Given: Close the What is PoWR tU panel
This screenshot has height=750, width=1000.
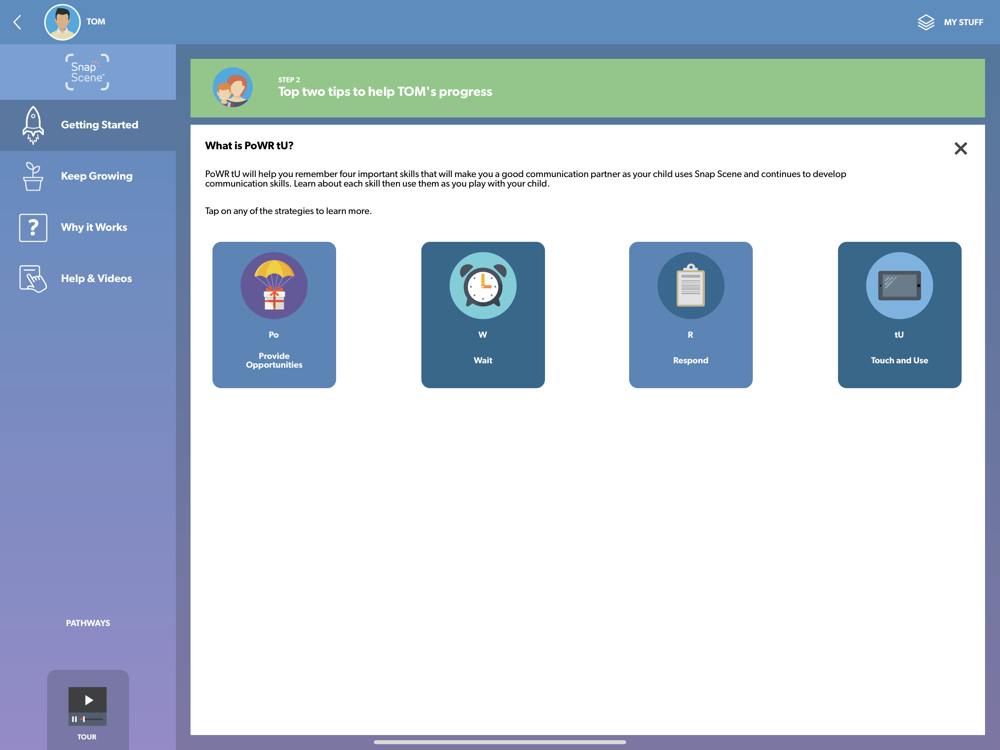Looking at the screenshot, I should (x=960, y=149).
